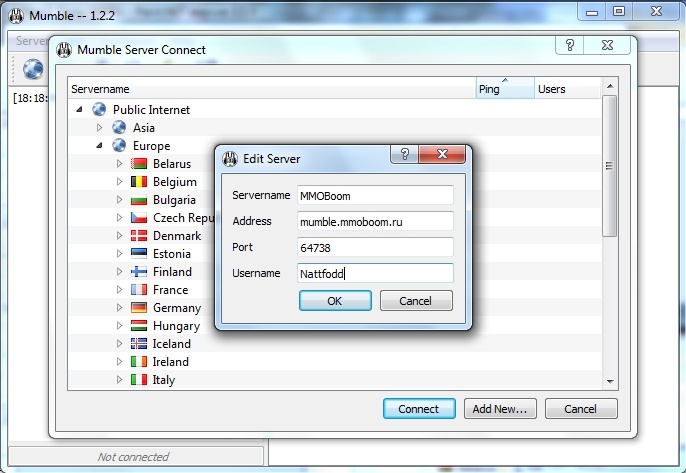The image size is (686, 473).
Task: Click the Edit Server dialog help icon
Action: [404, 154]
